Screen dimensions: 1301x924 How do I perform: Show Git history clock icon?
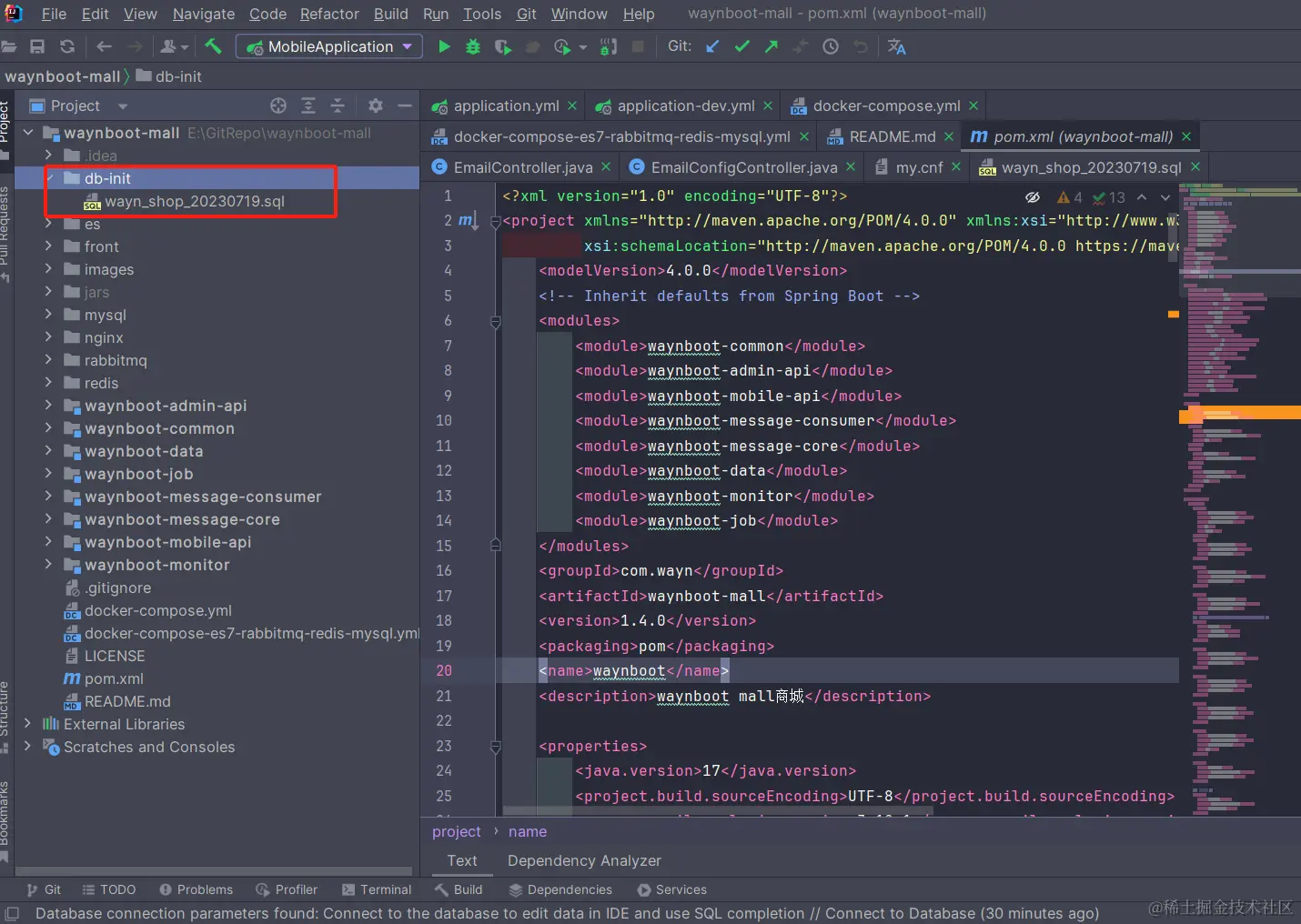click(831, 46)
